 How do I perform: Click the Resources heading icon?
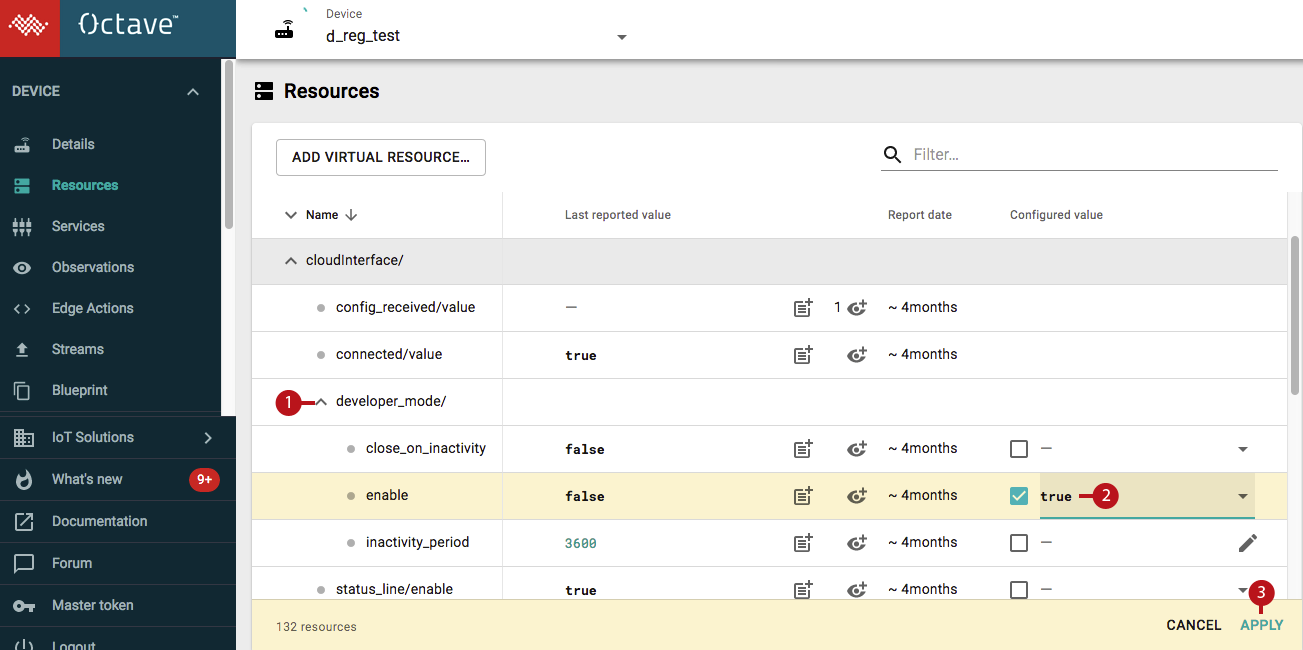pyautogui.click(x=264, y=91)
